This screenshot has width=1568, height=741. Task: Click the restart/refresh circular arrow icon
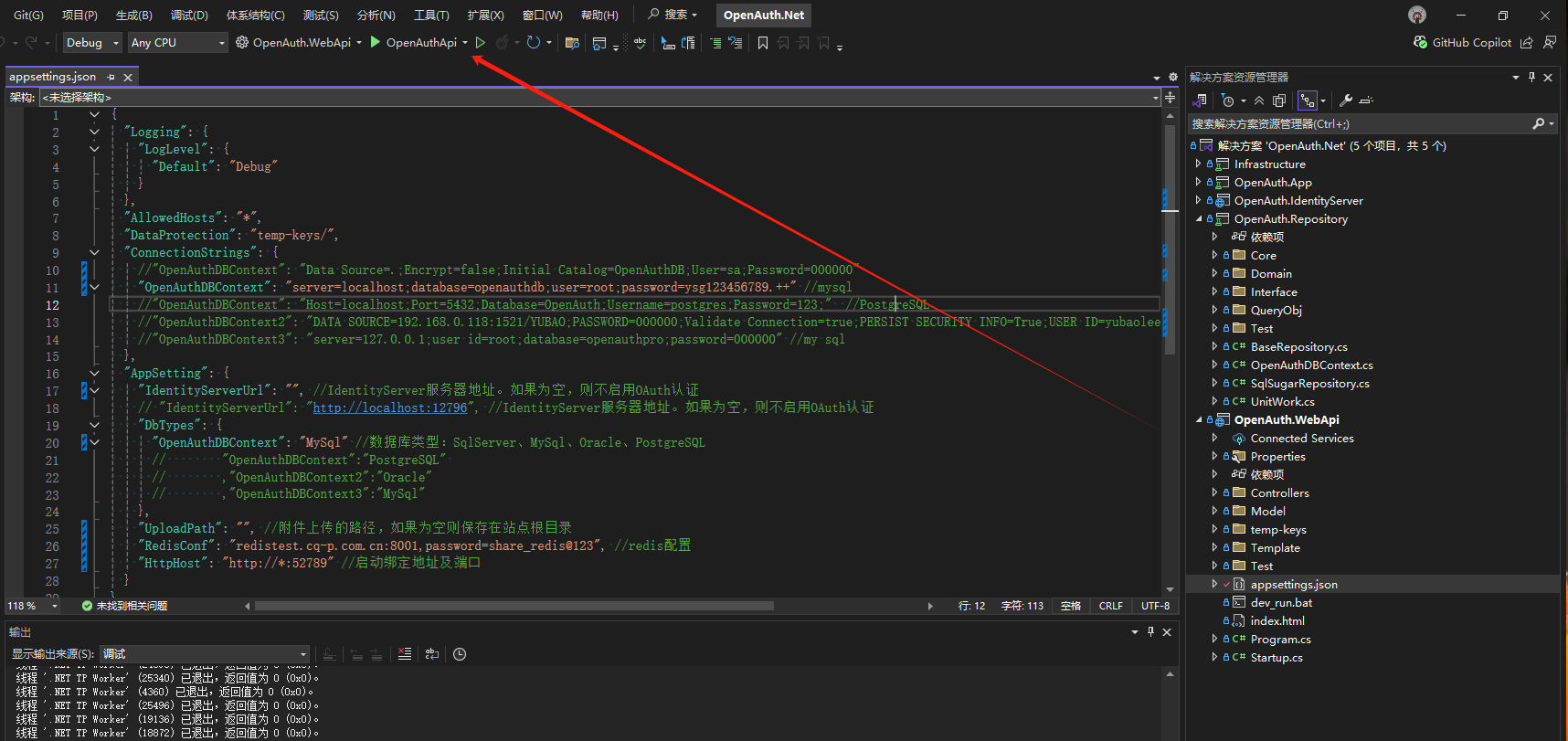(x=534, y=42)
